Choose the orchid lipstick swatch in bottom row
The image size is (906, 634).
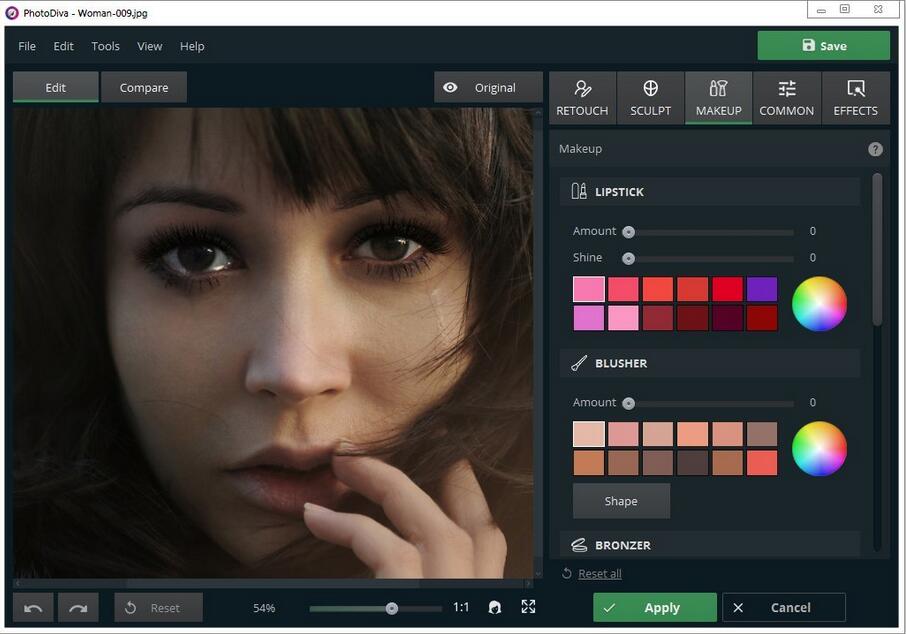589,318
